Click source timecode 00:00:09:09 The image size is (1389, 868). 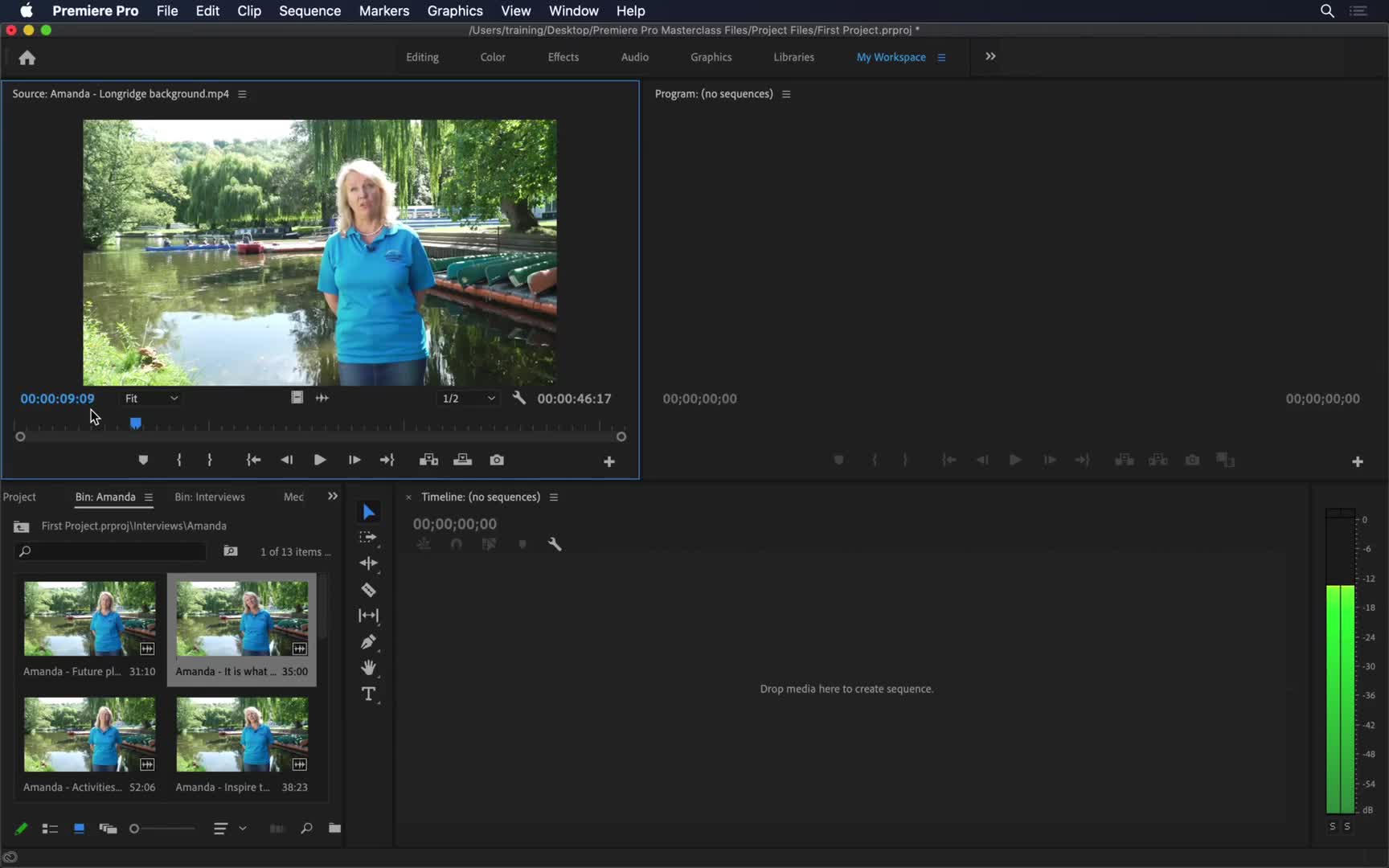click(x=57, y=399)
